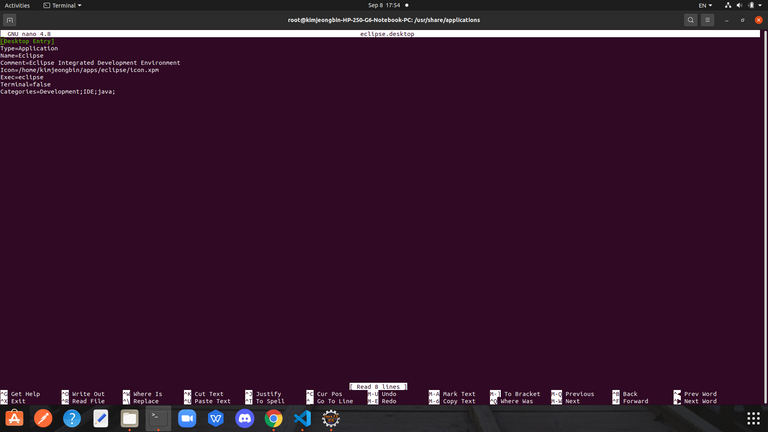This screenshot has height=432, width=768.
Task: Launch Ubuntu Software from the dock
Action: point(14,419)
